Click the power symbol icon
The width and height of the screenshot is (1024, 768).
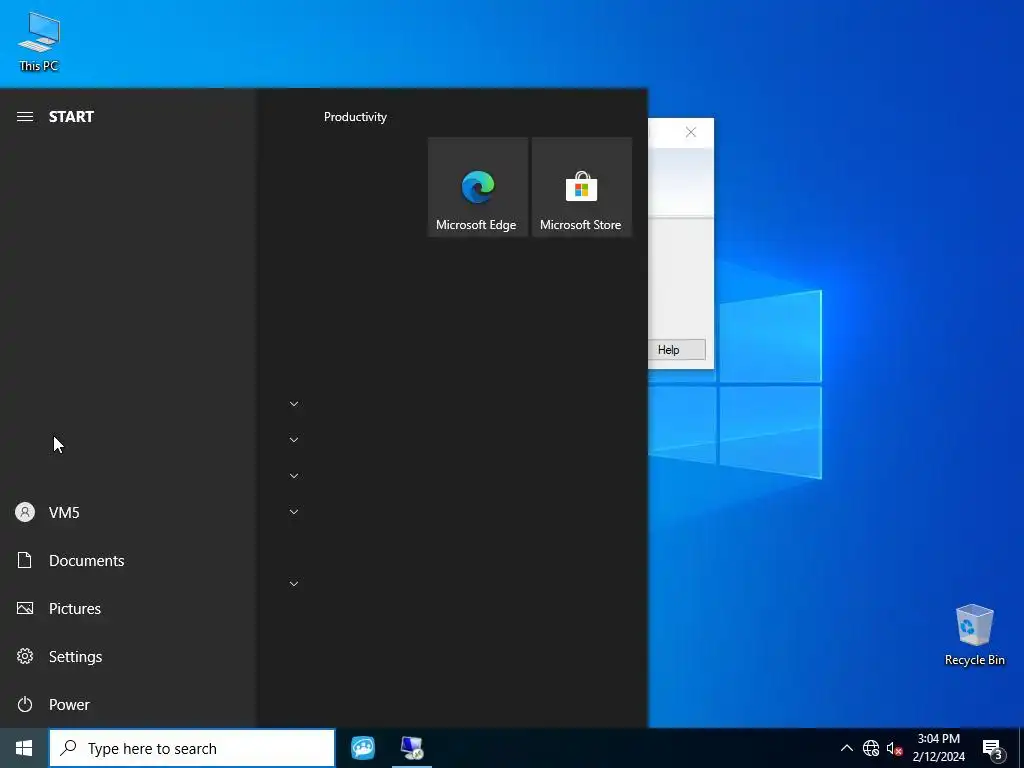25,705
